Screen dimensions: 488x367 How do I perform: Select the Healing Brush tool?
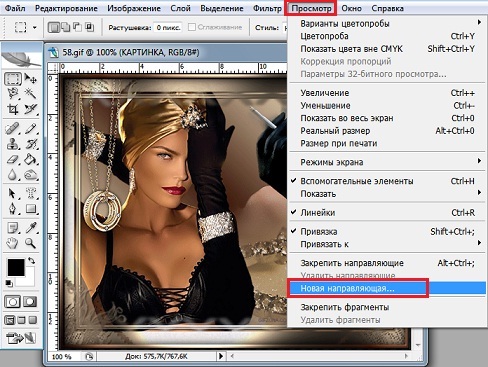pyautogui.click(x=13, y=129)
